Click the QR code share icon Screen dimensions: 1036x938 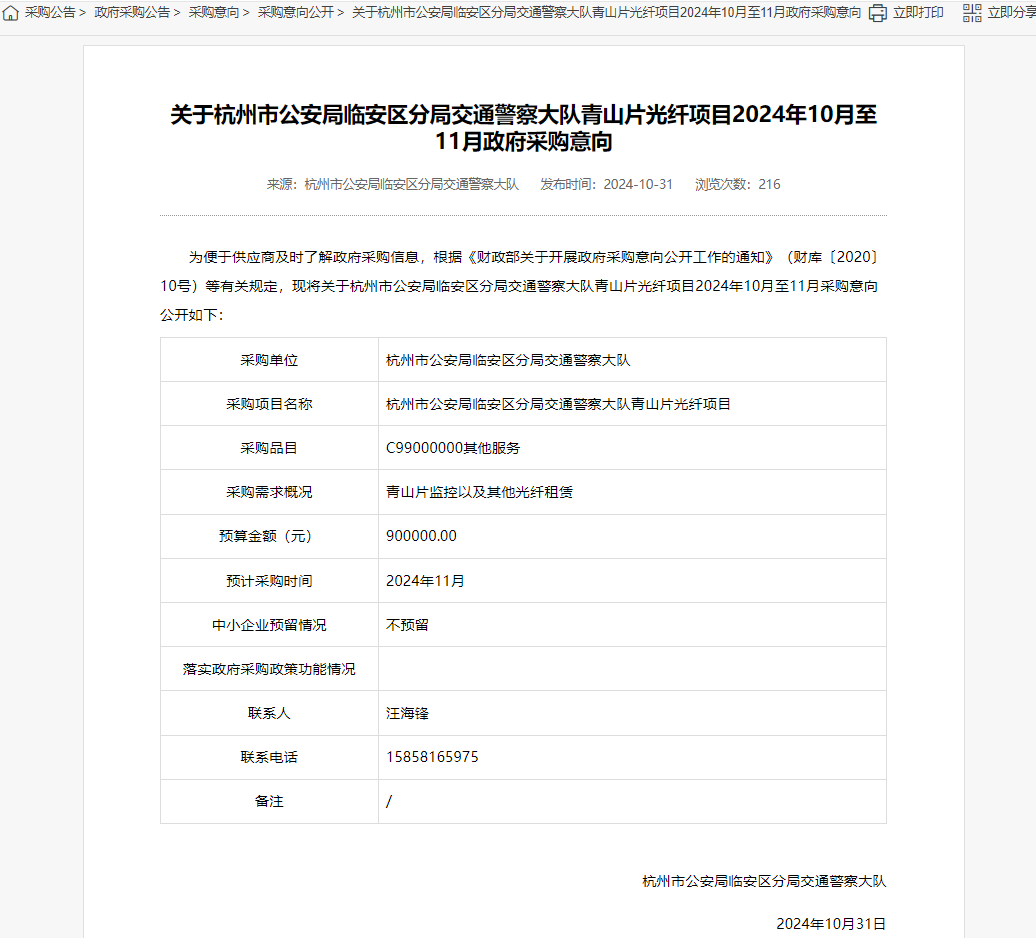[x=972, y=13]
